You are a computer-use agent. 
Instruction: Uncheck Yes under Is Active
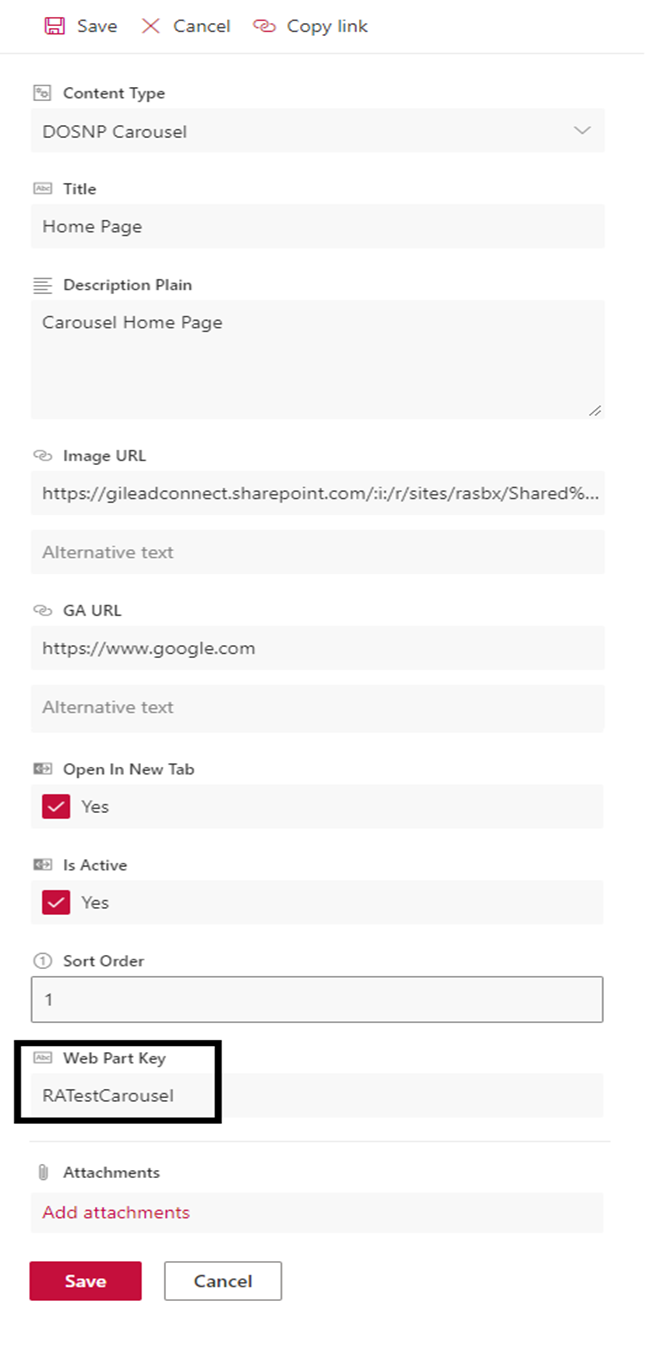click(56, 902)
